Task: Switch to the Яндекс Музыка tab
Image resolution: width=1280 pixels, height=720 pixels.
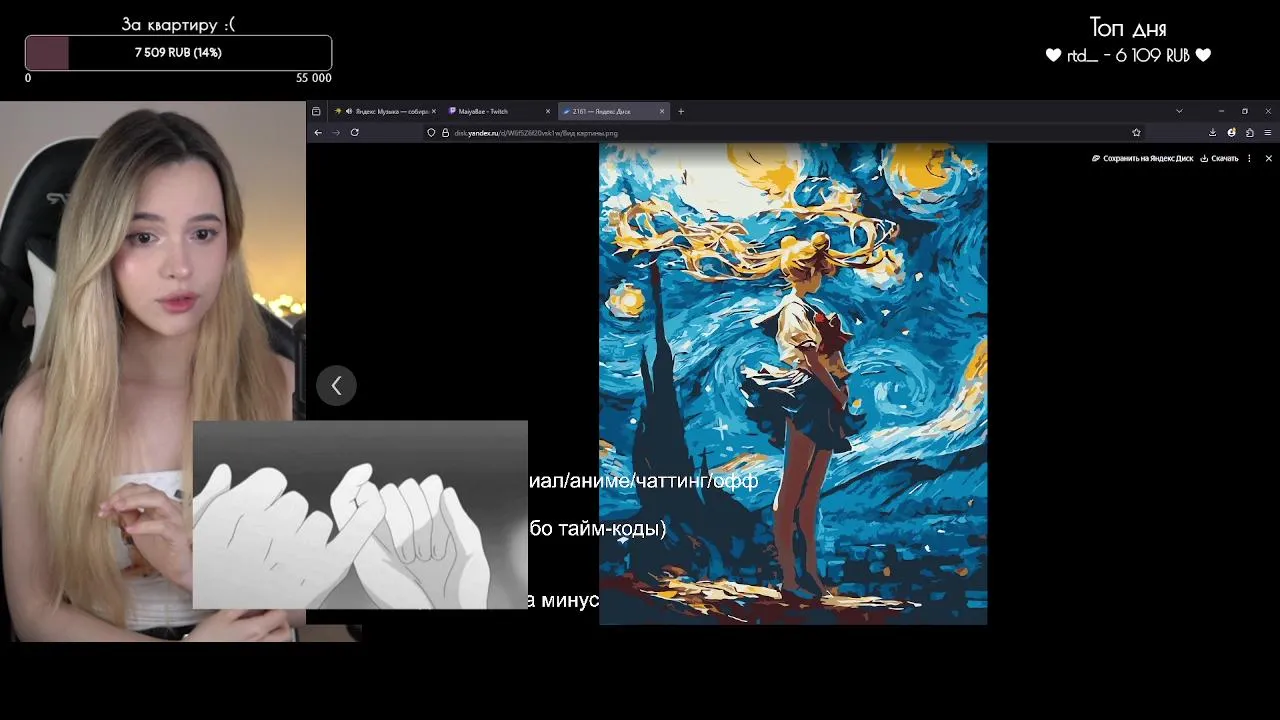Action: [x=384, y=111]
